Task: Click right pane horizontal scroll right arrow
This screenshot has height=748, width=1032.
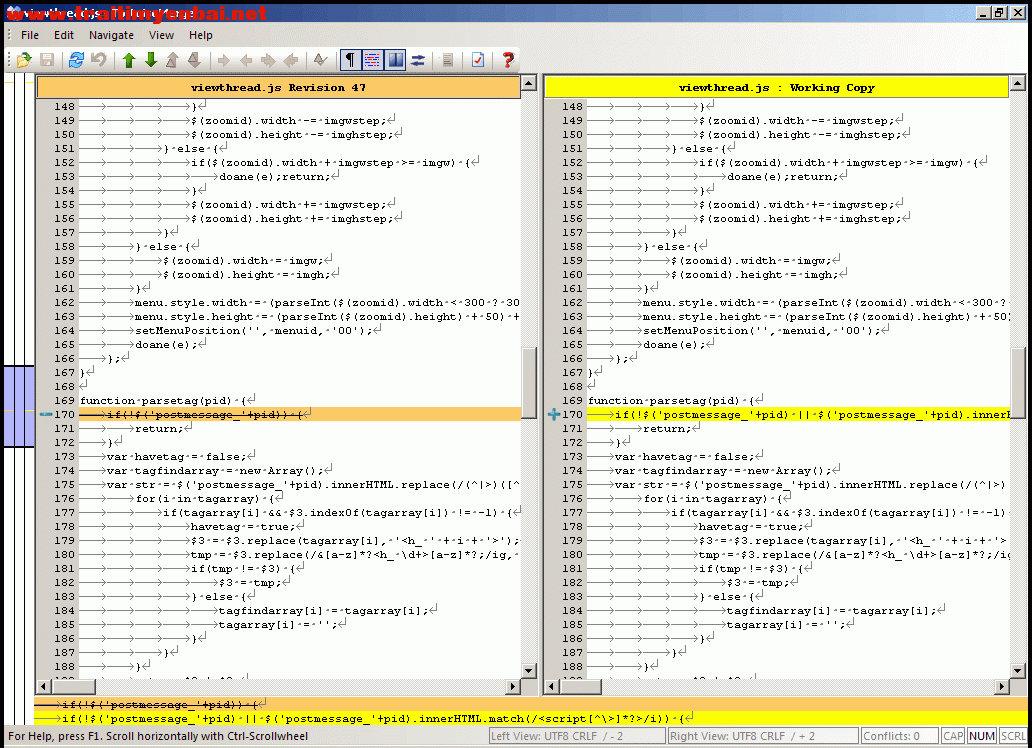Action: pos(1002,687)
